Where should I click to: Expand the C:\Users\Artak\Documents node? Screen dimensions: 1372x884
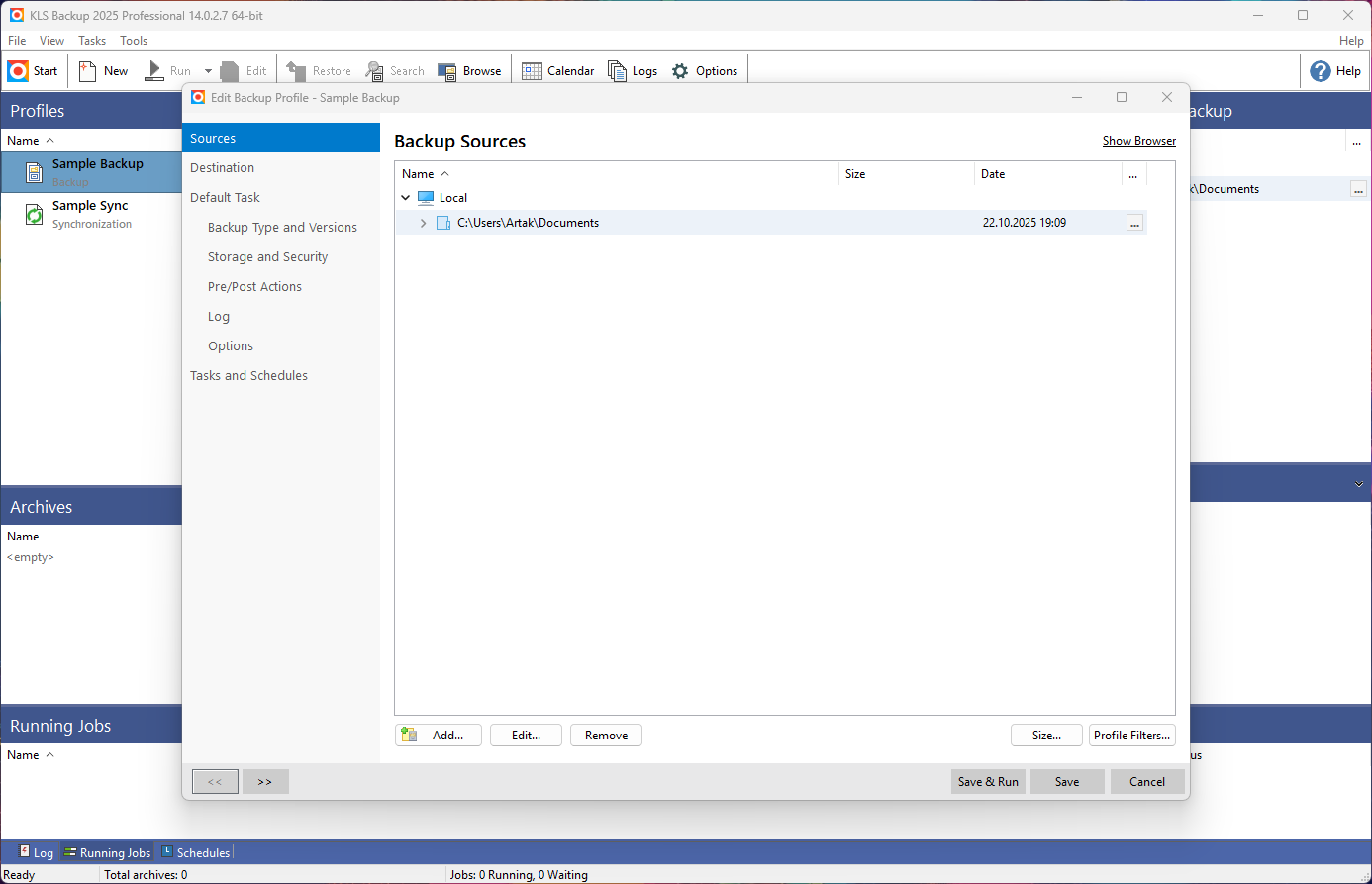(x=423, y=223)
